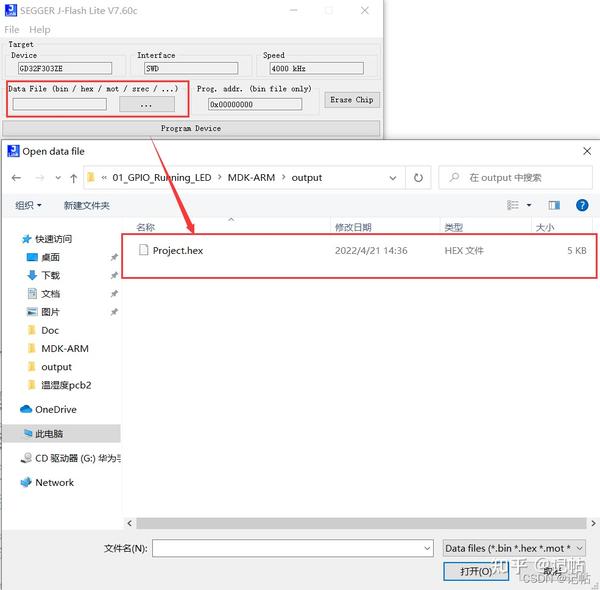Click the blue help question mark icon
The width and height of the screenshot is (600, 590).
point(582,205)
